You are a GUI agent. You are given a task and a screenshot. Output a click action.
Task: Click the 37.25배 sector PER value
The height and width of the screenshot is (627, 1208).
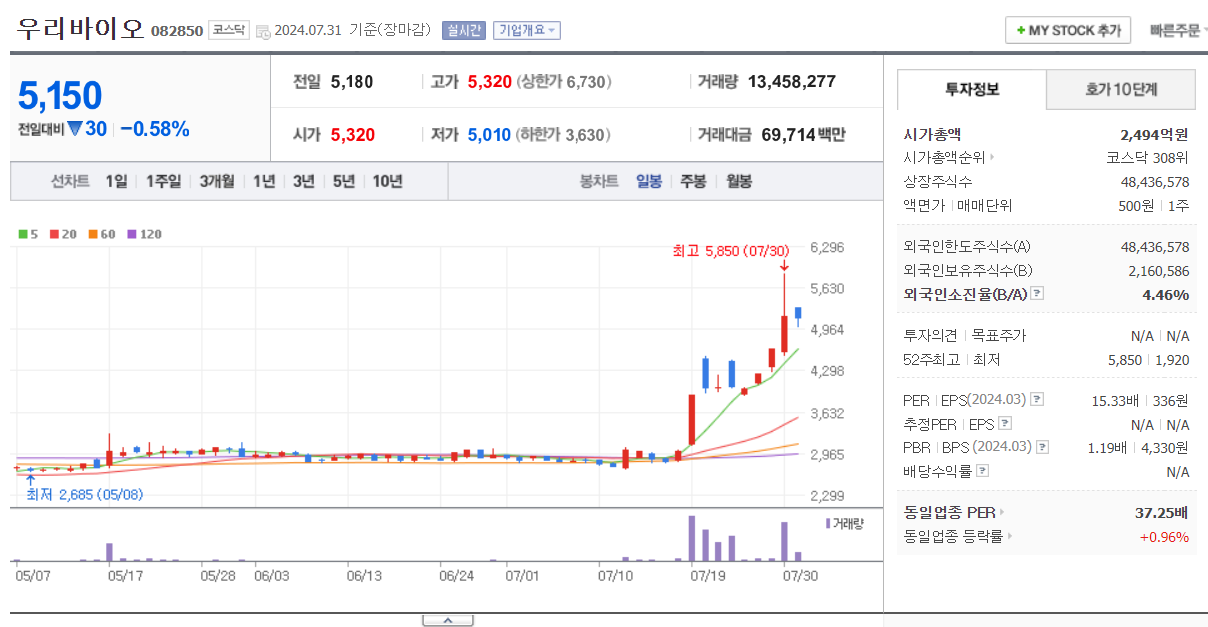(x=1160, y=512)
